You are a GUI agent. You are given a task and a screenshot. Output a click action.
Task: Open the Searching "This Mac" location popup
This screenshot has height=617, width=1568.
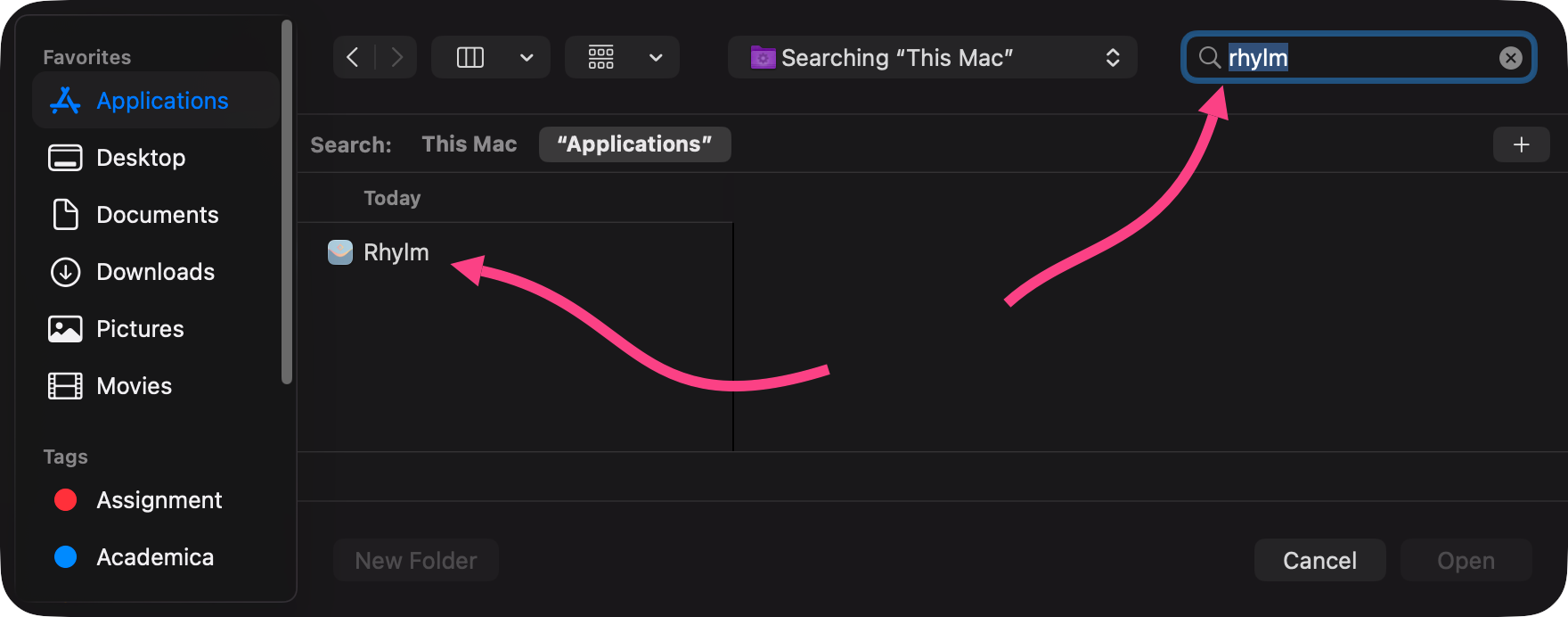pos(932,58)
